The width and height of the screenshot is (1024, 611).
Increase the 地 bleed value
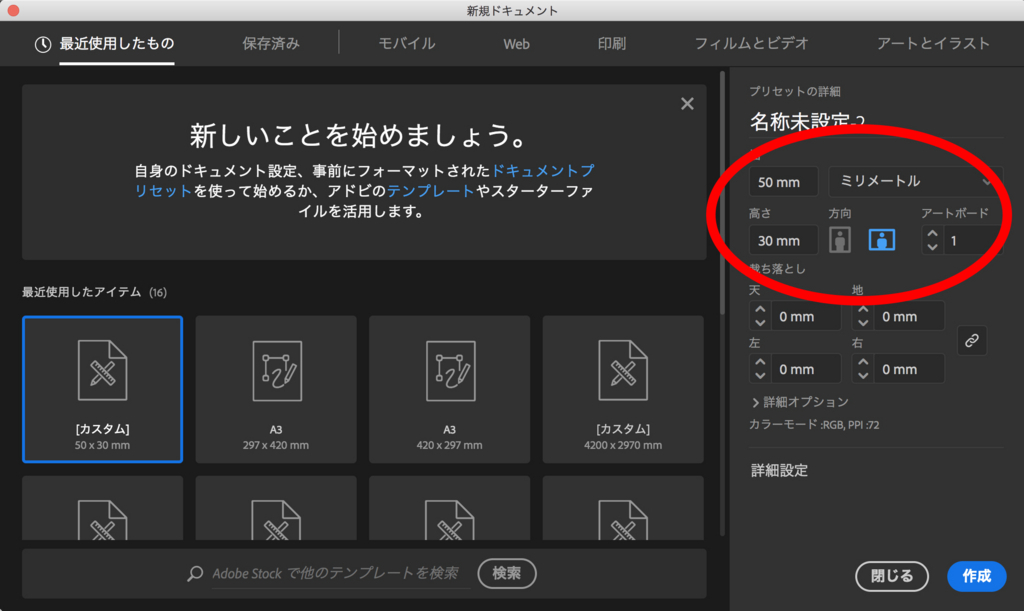[x=863, y=309]
